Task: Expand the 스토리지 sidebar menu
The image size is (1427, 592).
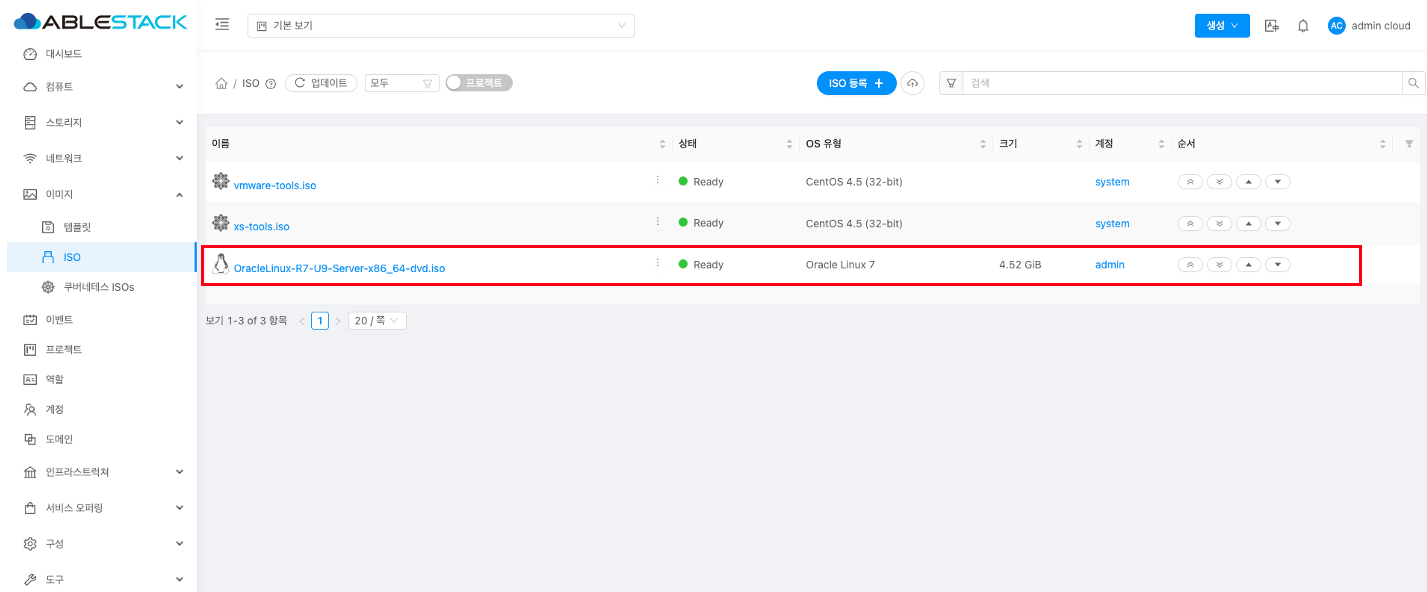Action: 100,123
